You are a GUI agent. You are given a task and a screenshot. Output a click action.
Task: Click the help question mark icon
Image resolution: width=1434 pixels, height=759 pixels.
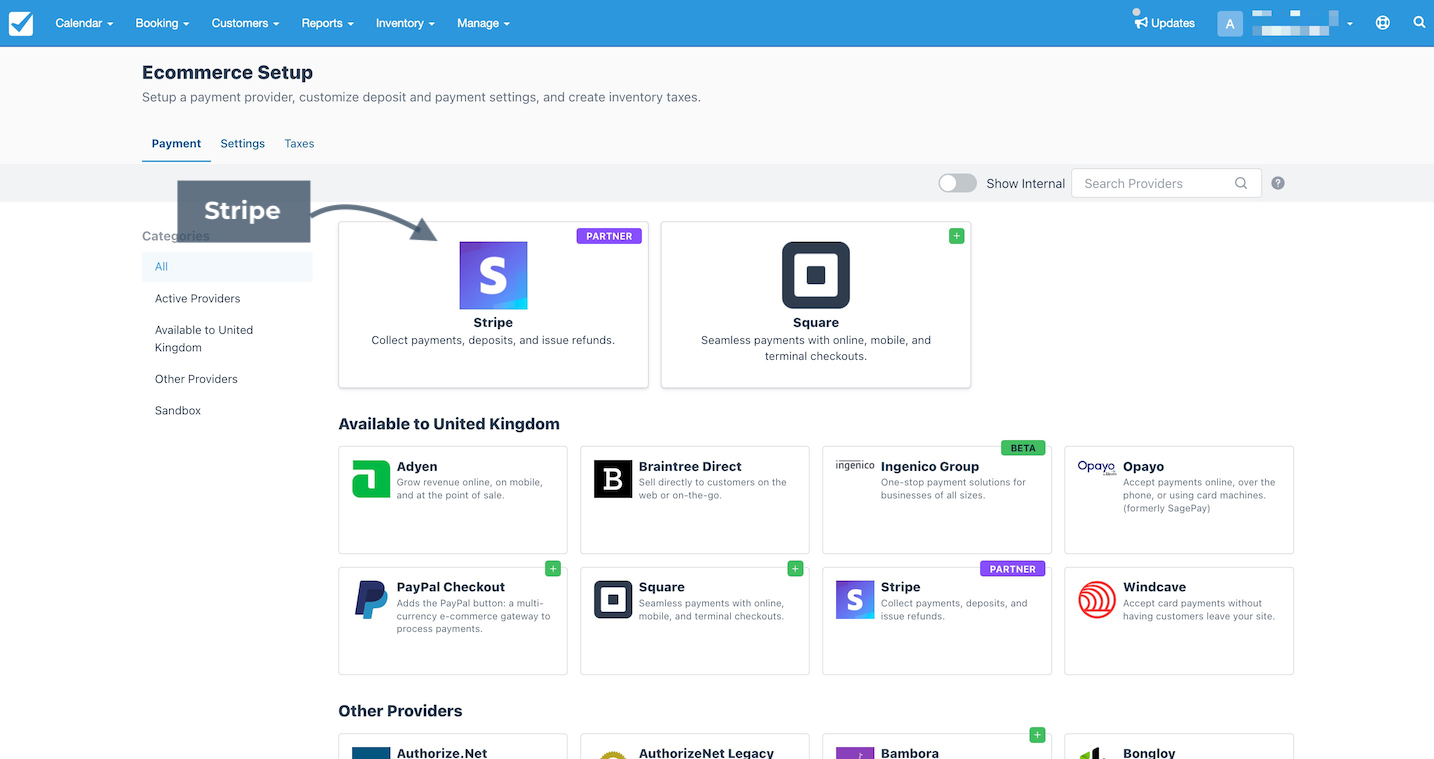(1278, 183)
